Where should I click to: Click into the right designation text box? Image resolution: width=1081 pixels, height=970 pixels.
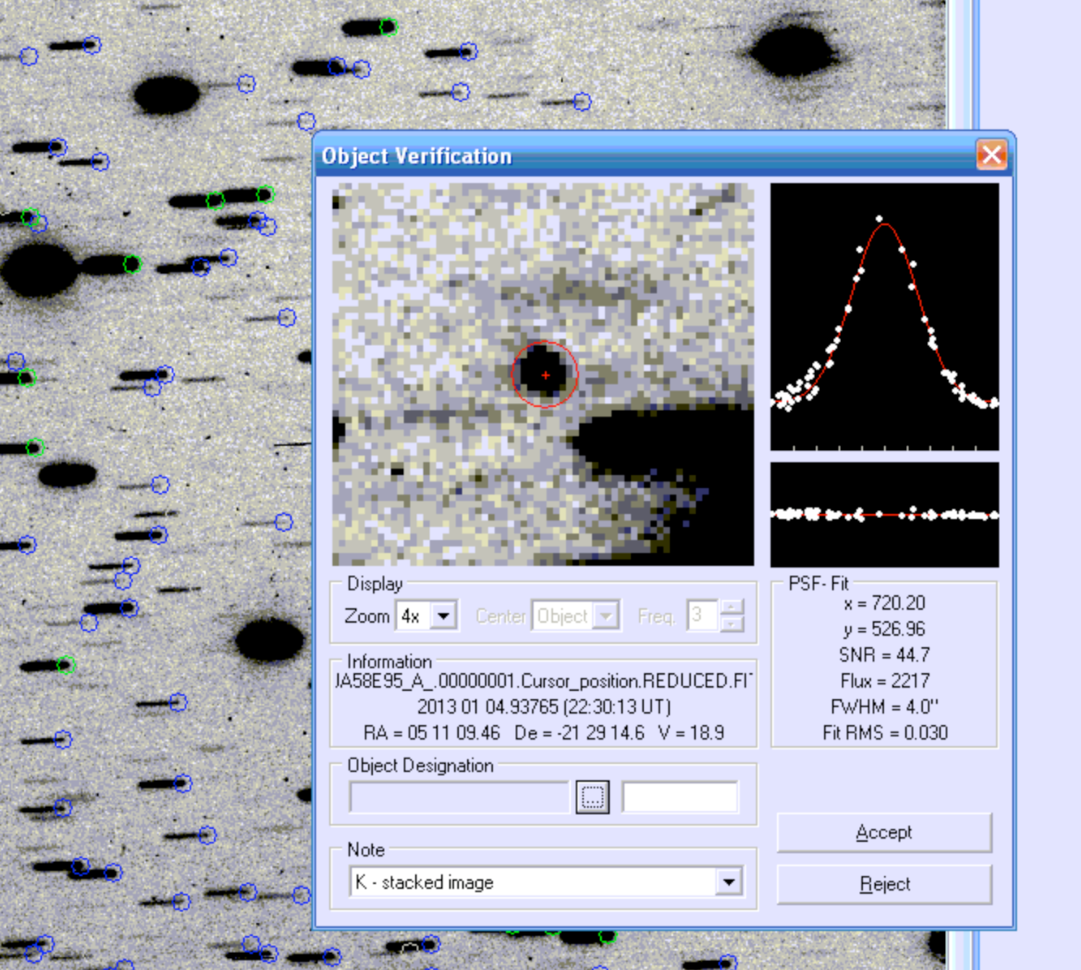[680, 796]
